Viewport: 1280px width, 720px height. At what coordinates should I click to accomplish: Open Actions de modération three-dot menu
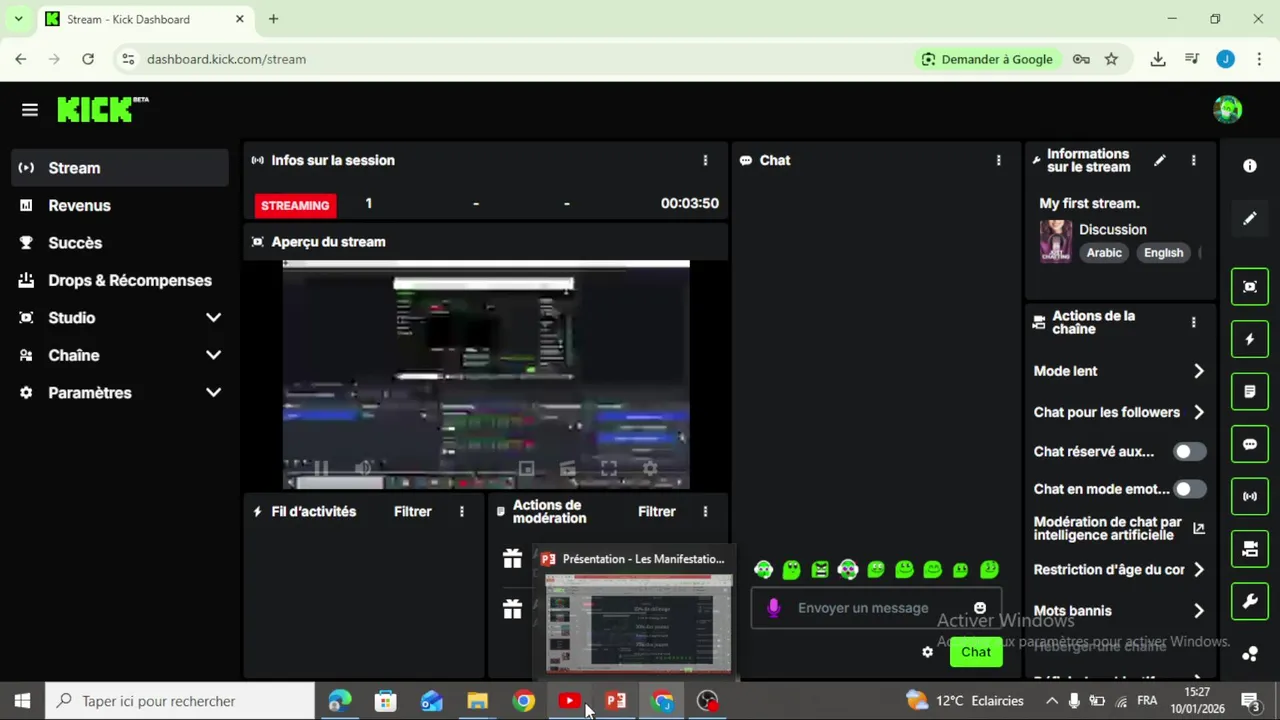(x=705, y=511)
